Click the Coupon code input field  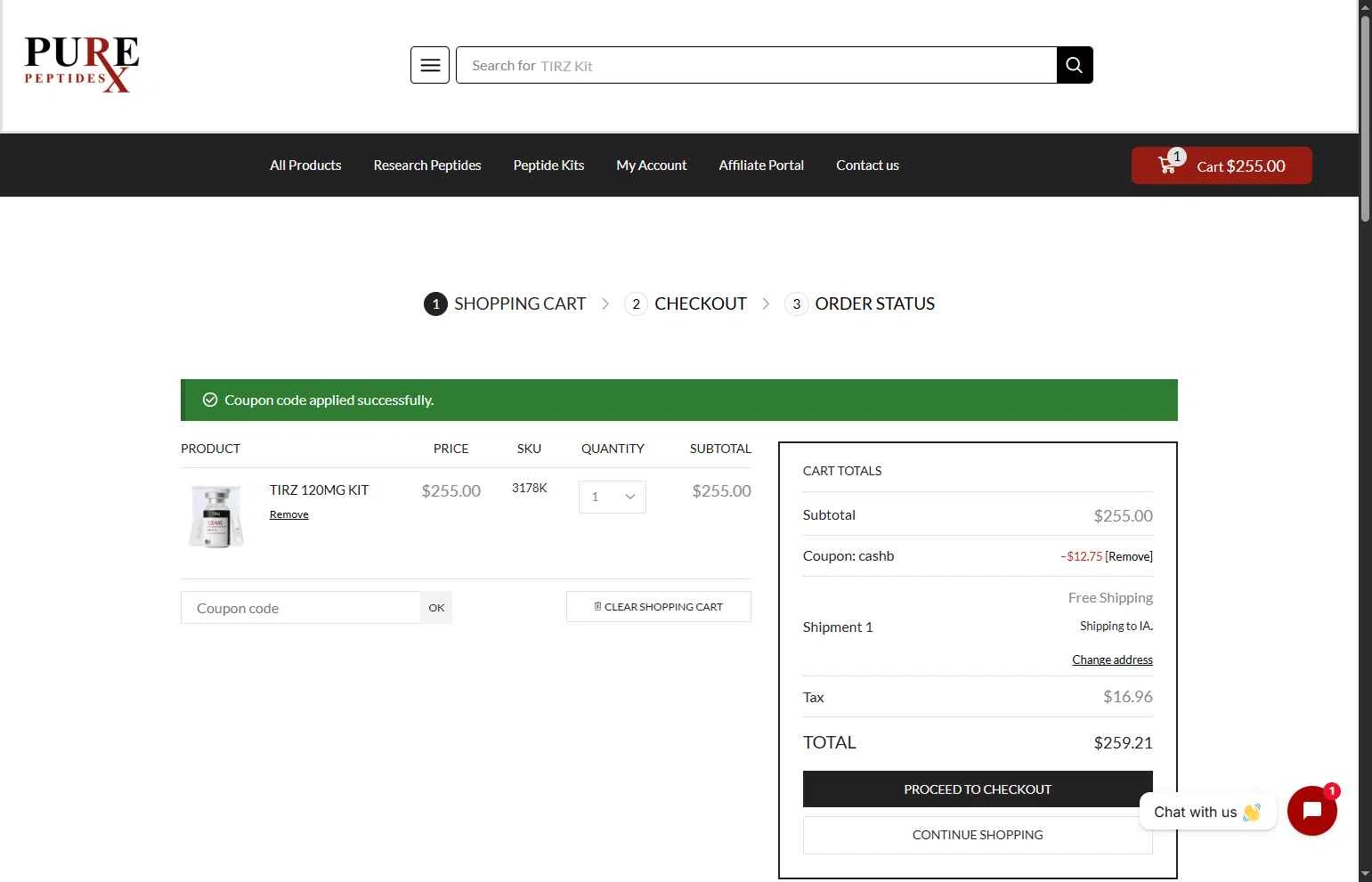301,608
